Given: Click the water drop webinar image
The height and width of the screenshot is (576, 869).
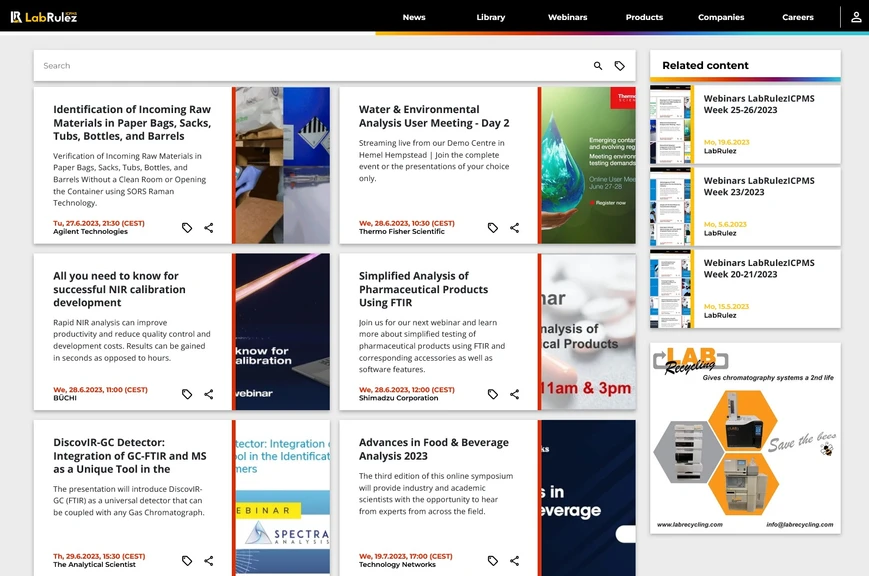Looking at the screenshot, I should [589, 165].
